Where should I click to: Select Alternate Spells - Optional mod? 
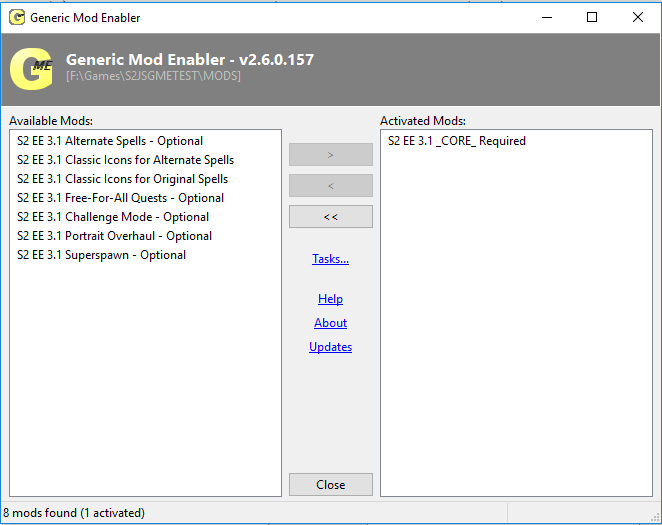[x=110, y=141]
